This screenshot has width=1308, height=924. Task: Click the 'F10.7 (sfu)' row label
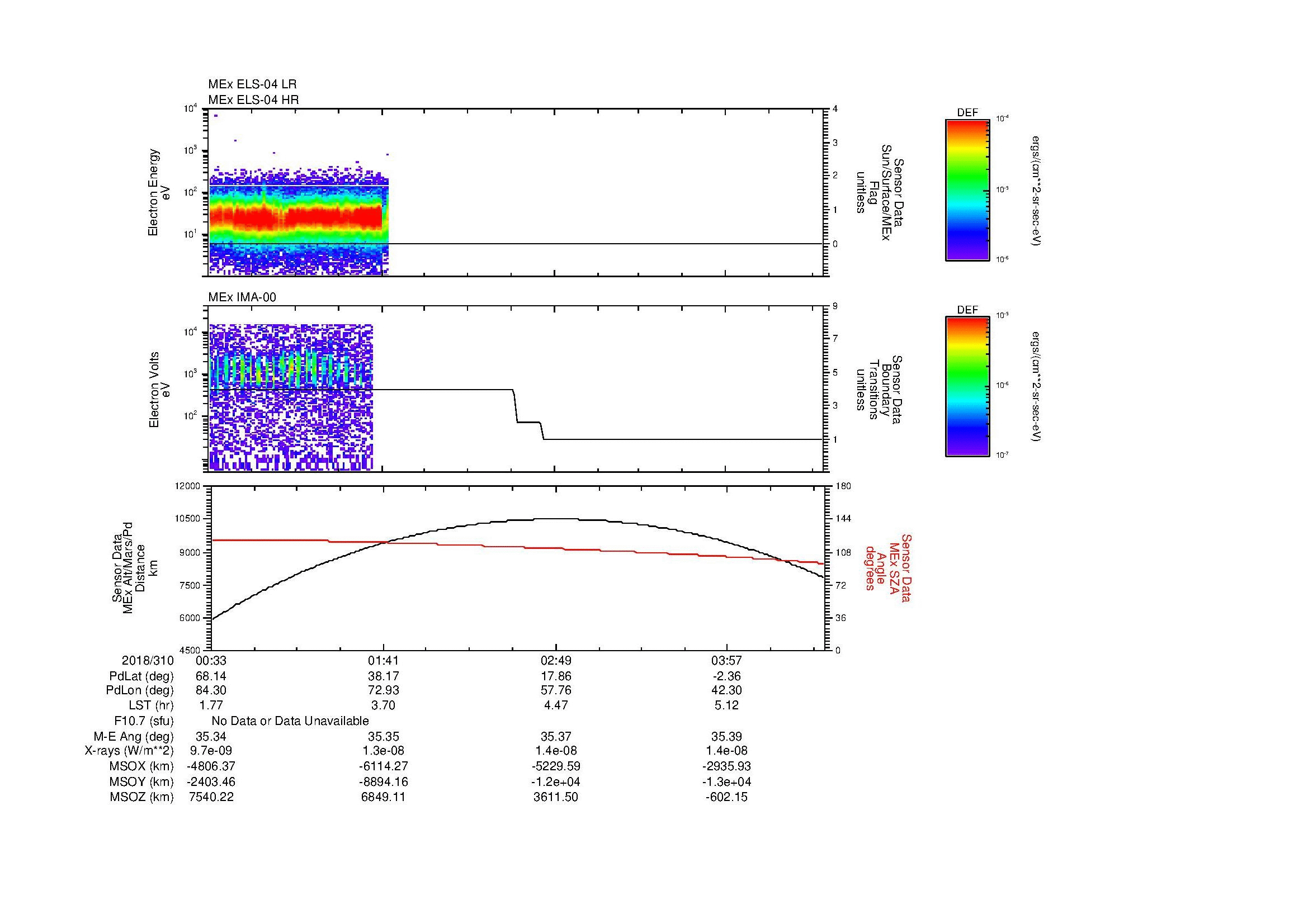(x=144, y=721)
